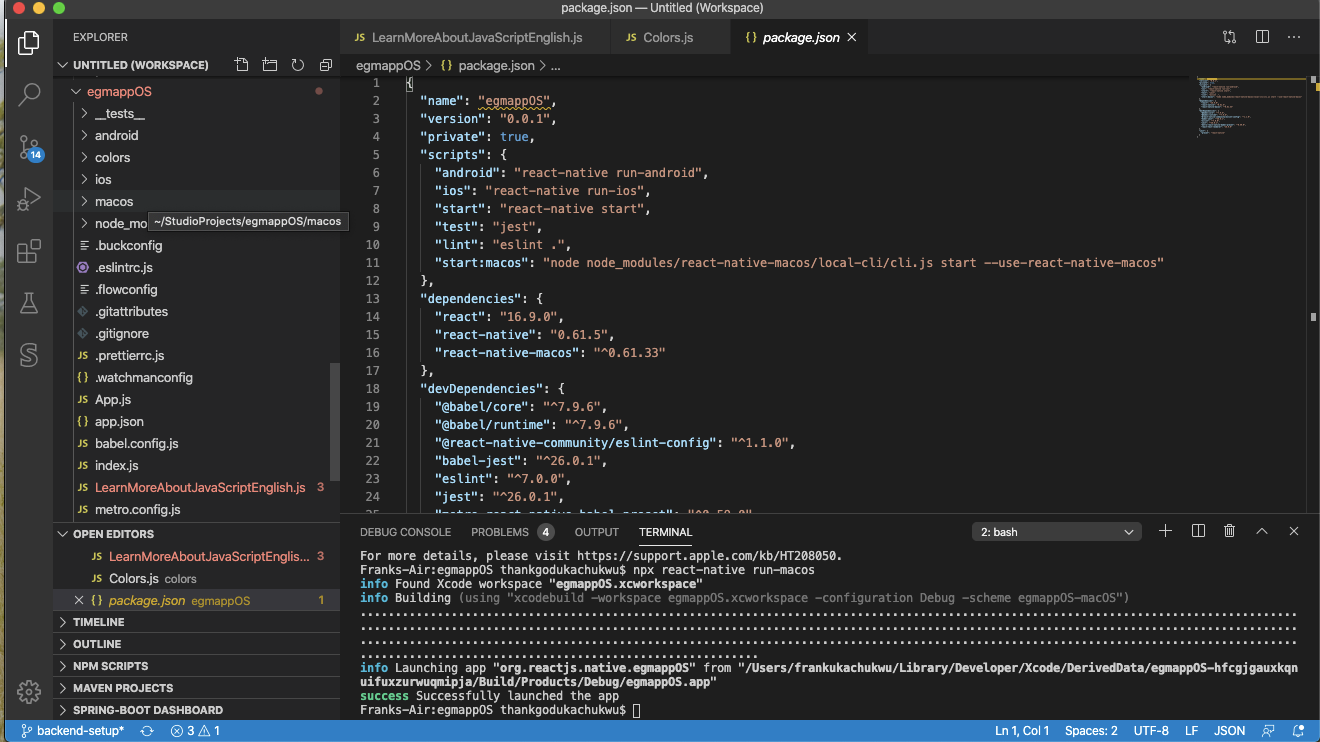Open the Search view
Viewport: 1320px width, 742px height.
coord(29,96)
